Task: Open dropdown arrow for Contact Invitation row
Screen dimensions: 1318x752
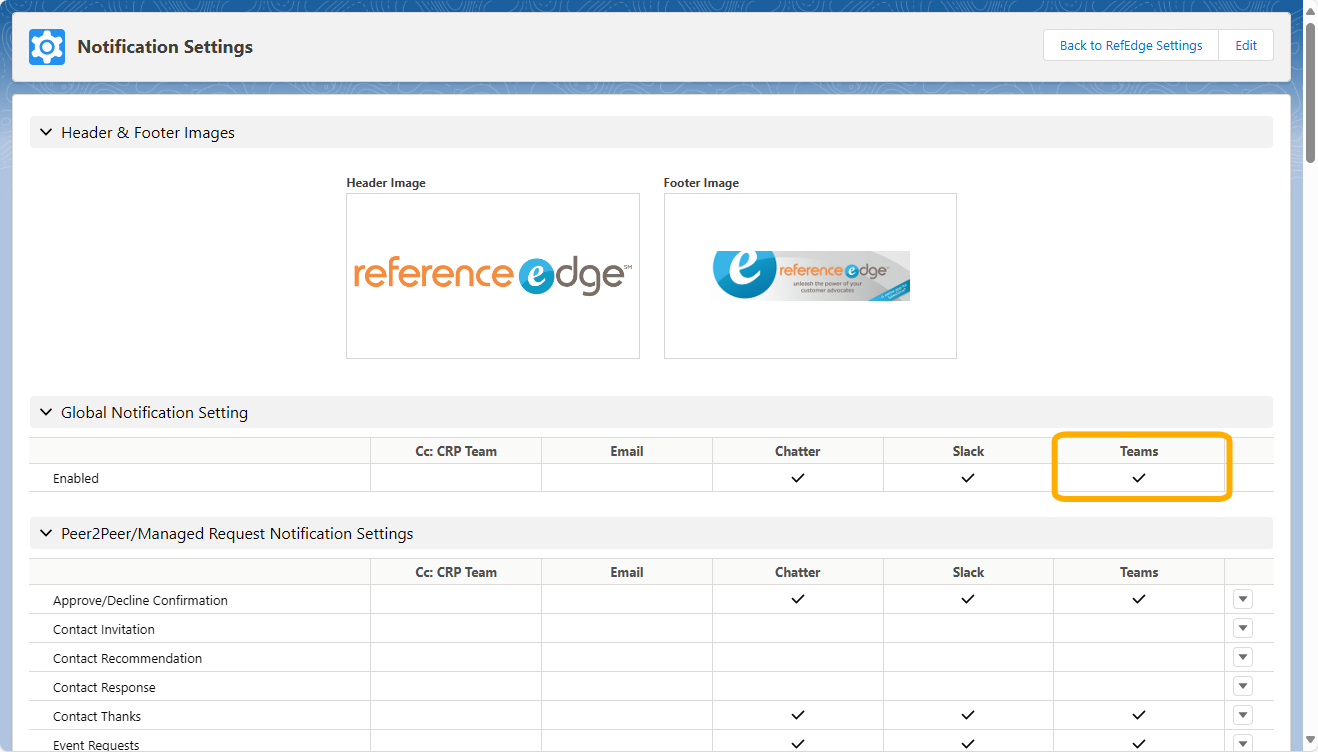Action: point(1243,629)
